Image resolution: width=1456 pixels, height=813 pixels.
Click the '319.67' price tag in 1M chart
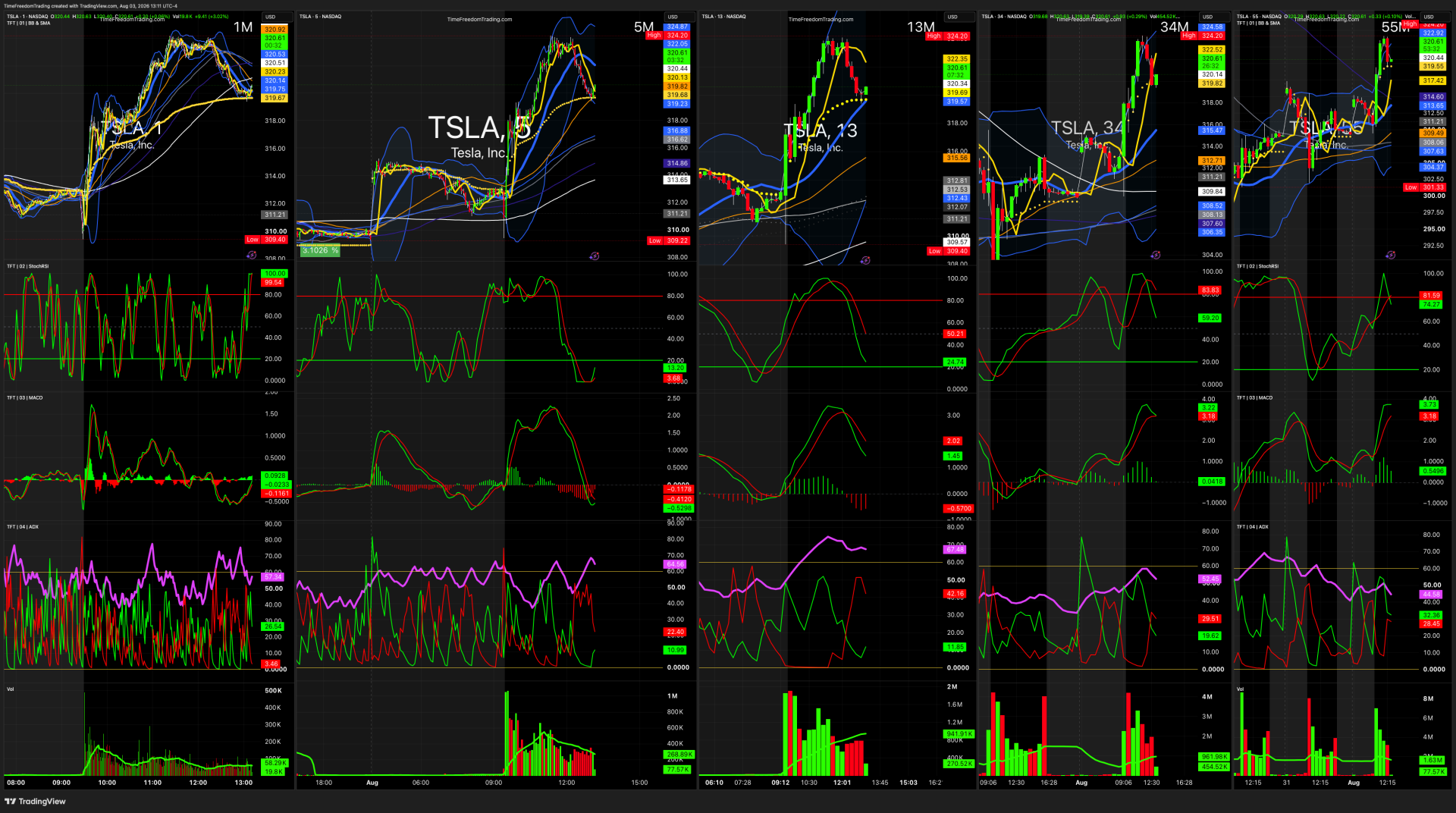pos(275,98)
